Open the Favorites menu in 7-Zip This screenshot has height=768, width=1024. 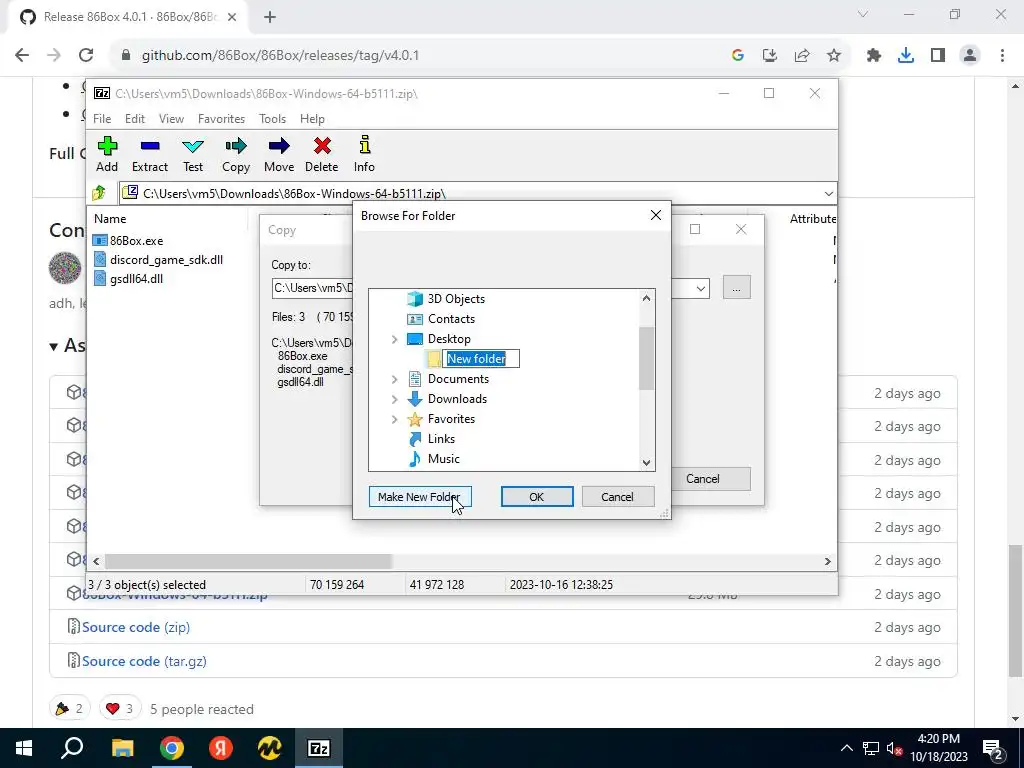(221, 119)
